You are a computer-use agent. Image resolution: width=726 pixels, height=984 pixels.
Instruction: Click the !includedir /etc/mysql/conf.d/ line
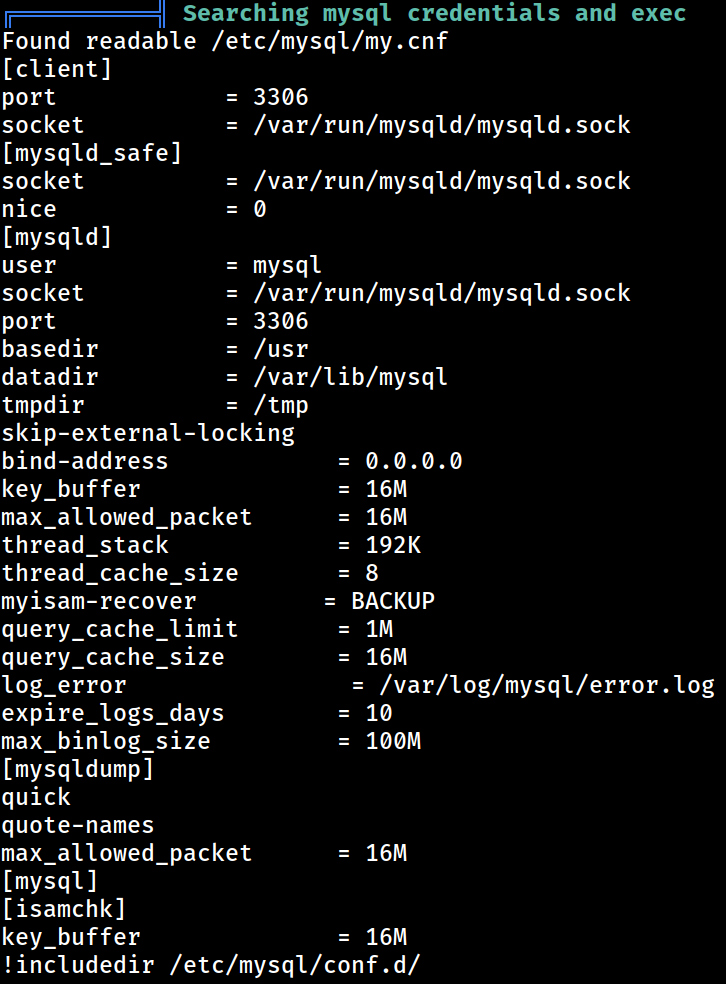[211, 965]
